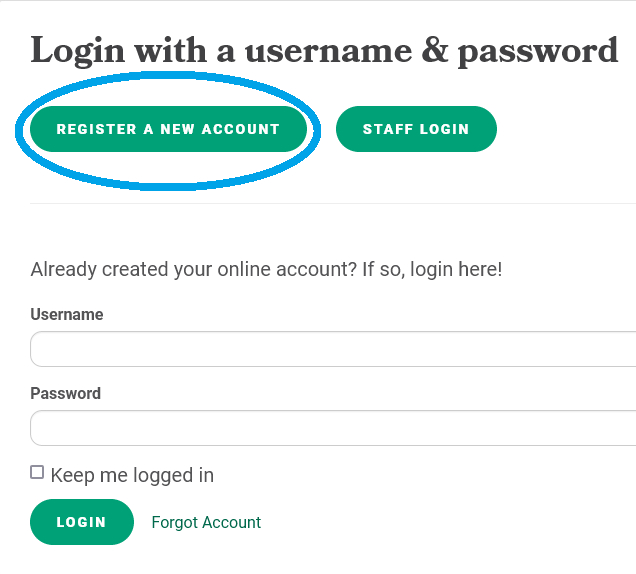Click the word 'Login' in the page heading

[75, 50]
